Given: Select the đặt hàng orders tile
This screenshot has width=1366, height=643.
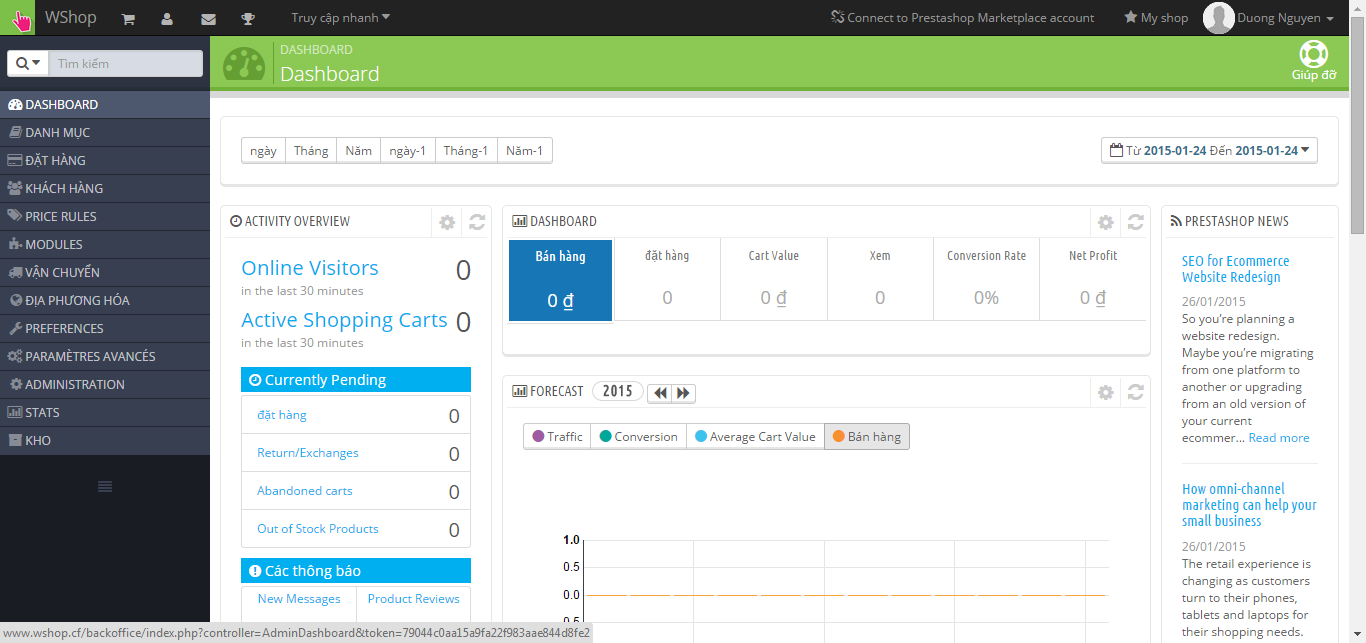Looking at the screenshot, I should (667, 280).
